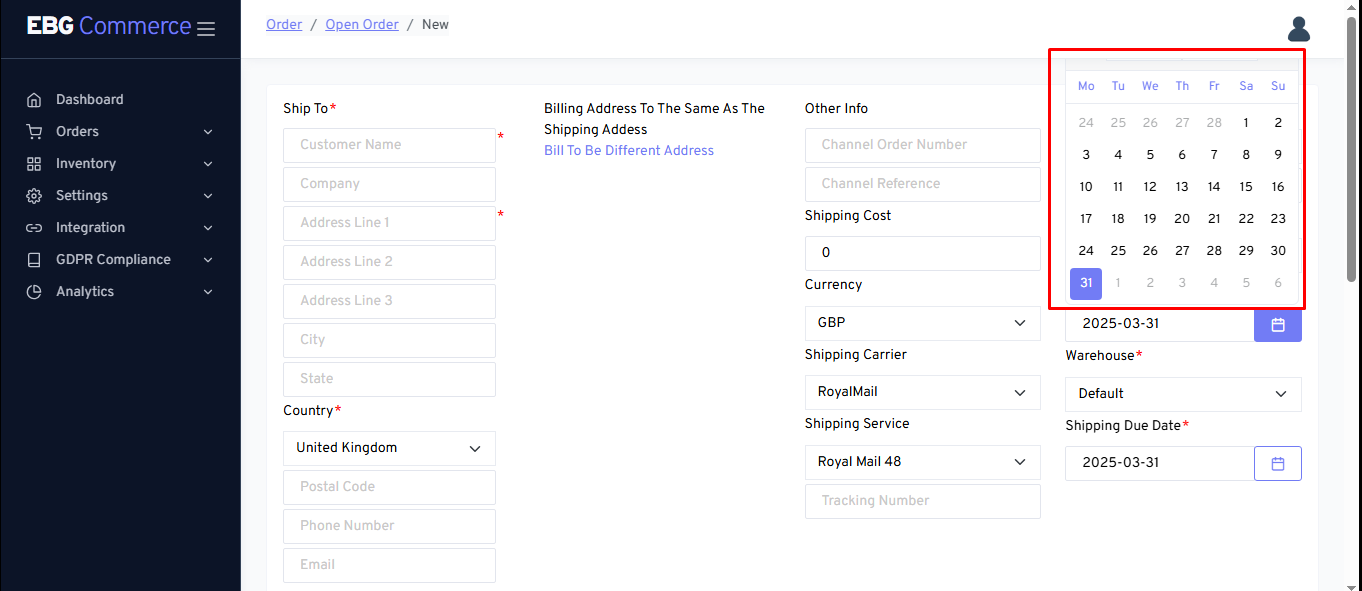Select day 15 in the calendar
The height and width of the screenshot is (591, 1362).
[x=1245, y=187]
